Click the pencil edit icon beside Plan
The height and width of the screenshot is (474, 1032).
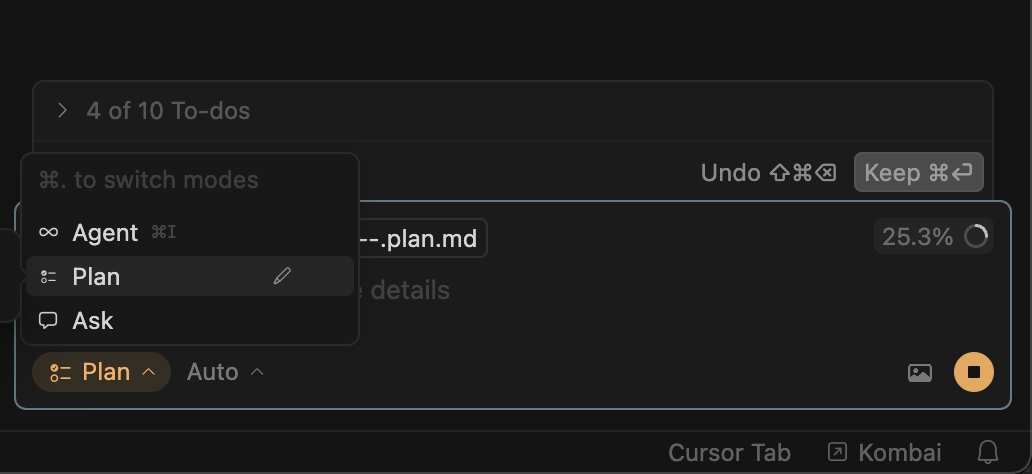tap(282, 276)
